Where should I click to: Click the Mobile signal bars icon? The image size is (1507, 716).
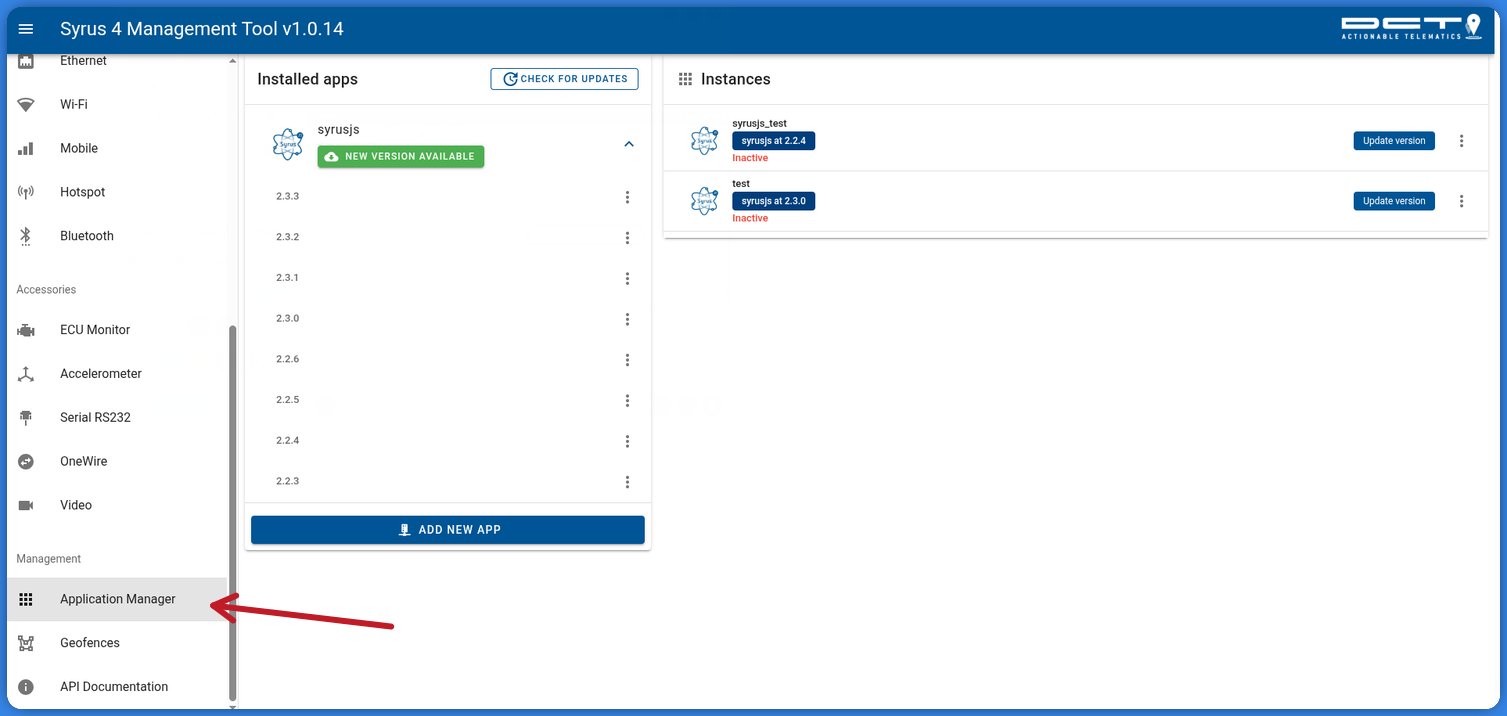click(26, 149)
